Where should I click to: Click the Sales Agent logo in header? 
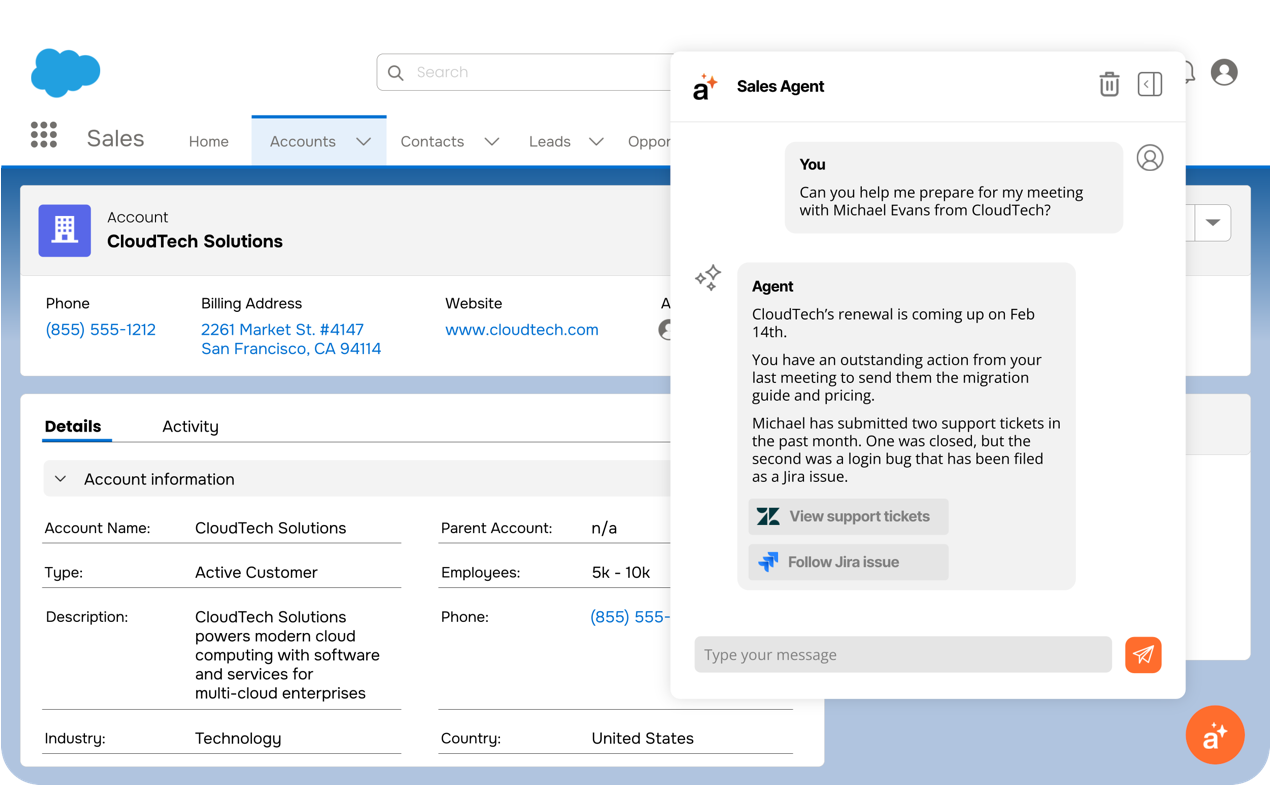(x=705, y=87)
